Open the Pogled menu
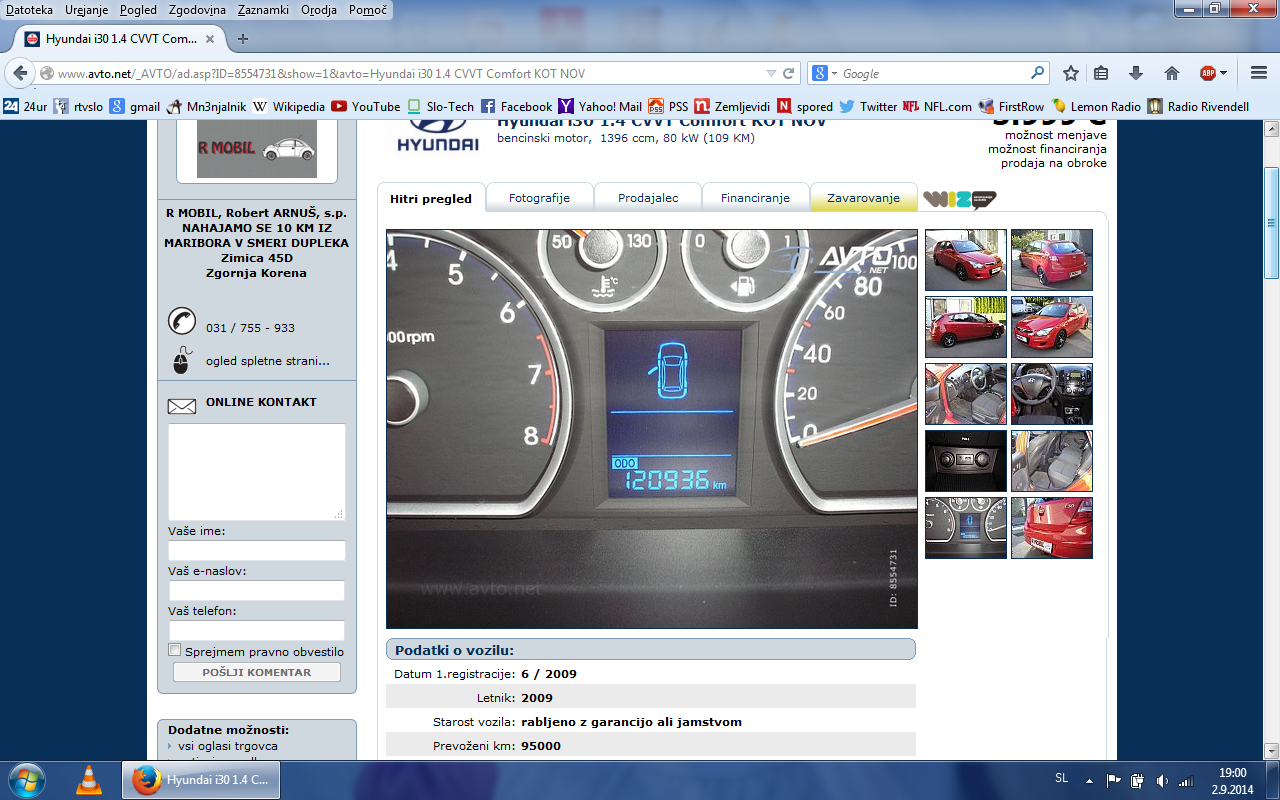 (138, 9)
